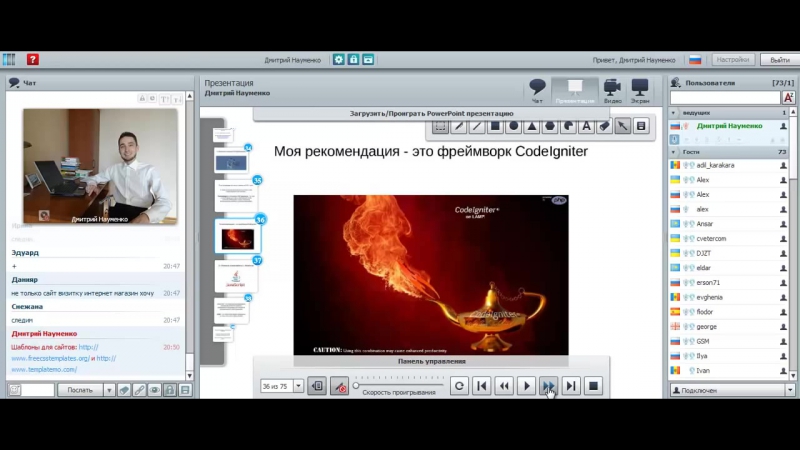Select the pie-shape drawing tool

click(x=568, y=126)
